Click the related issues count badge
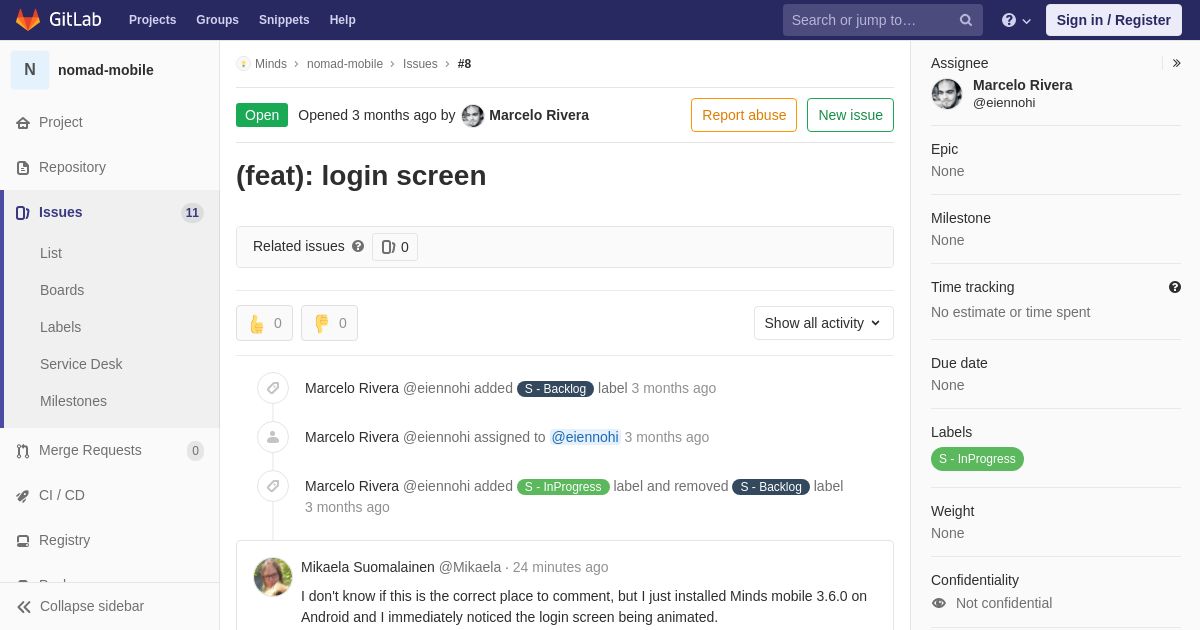1200x630 pixels. (x=395, y=247)
